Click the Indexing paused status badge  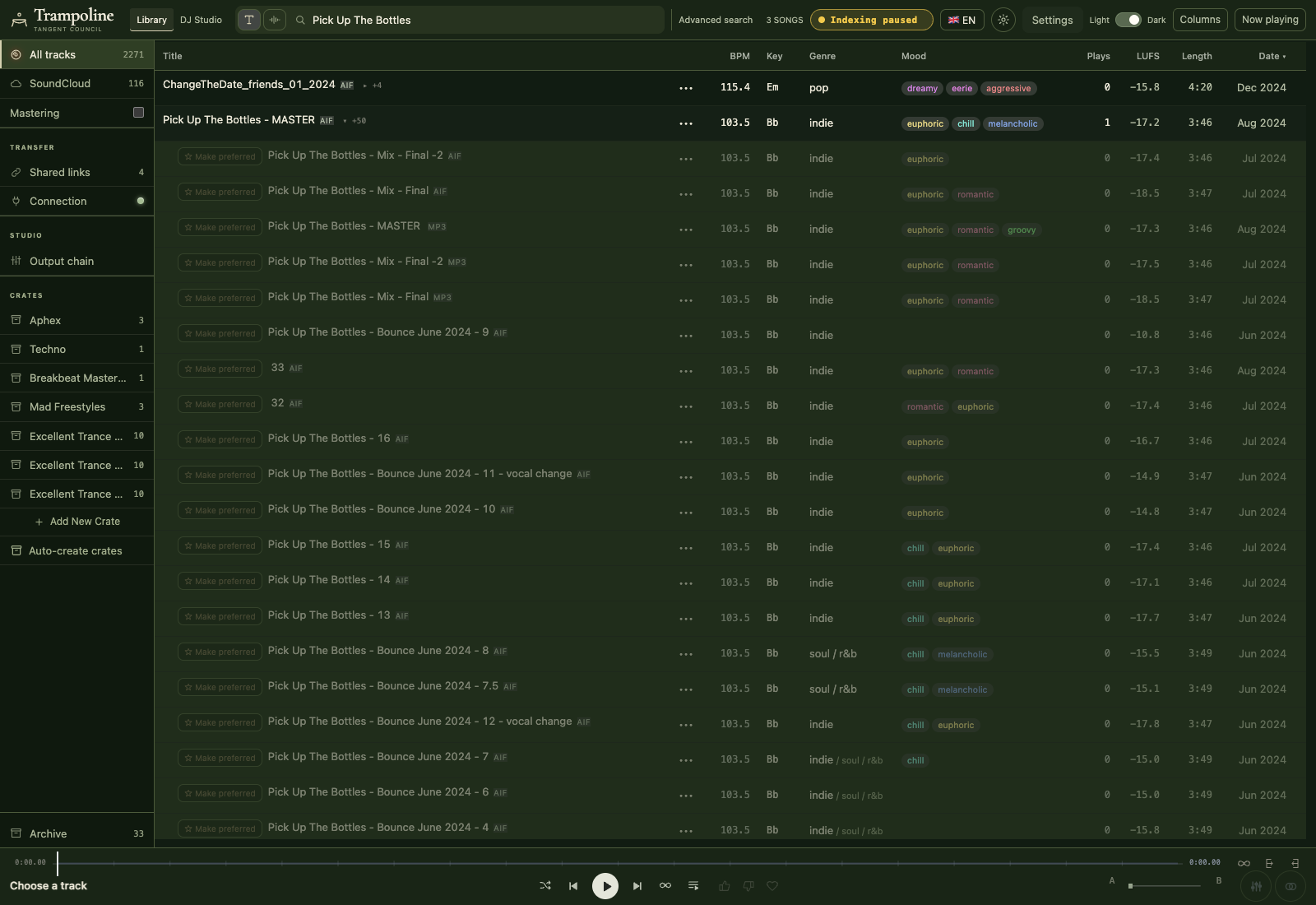tap(872, 20)
